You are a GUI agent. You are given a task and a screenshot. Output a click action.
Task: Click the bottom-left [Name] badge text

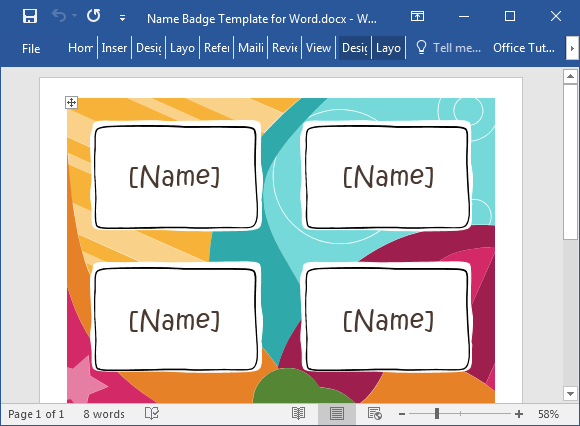(174, 320)
